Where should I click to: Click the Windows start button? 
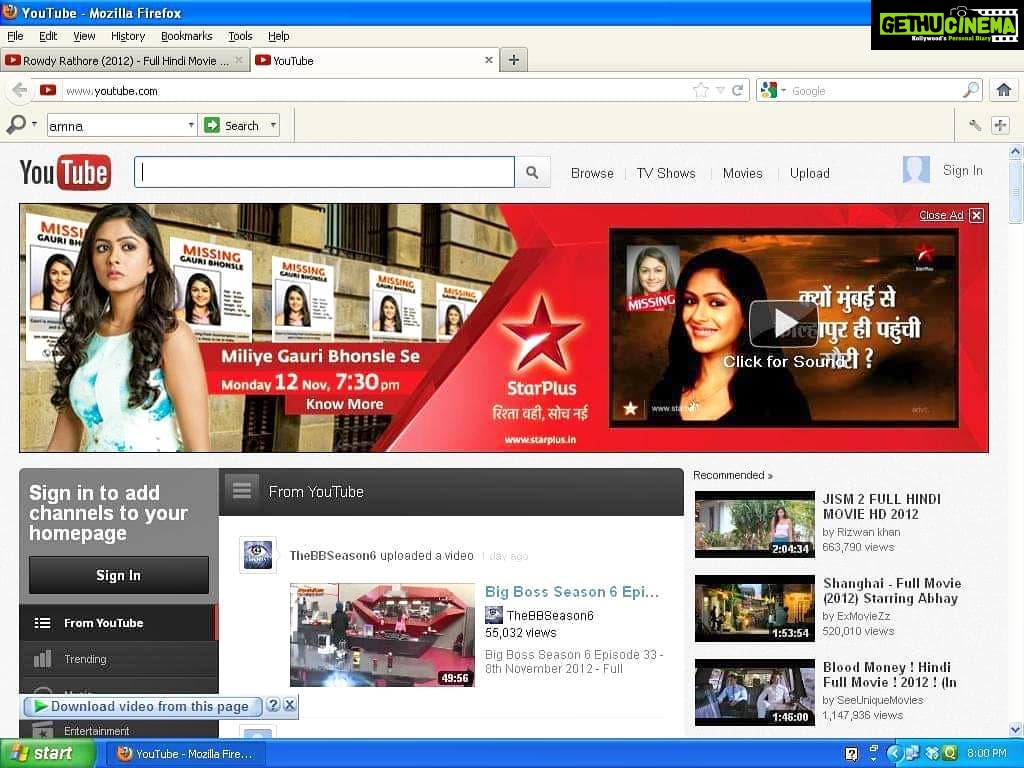click(x=47, y=754)
